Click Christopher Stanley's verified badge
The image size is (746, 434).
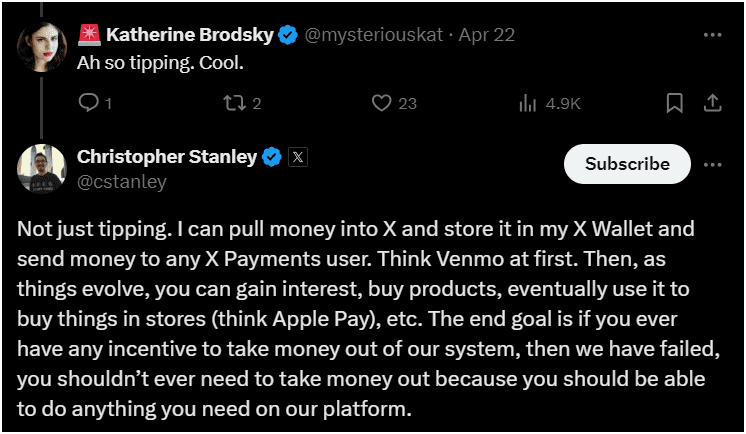271,157
